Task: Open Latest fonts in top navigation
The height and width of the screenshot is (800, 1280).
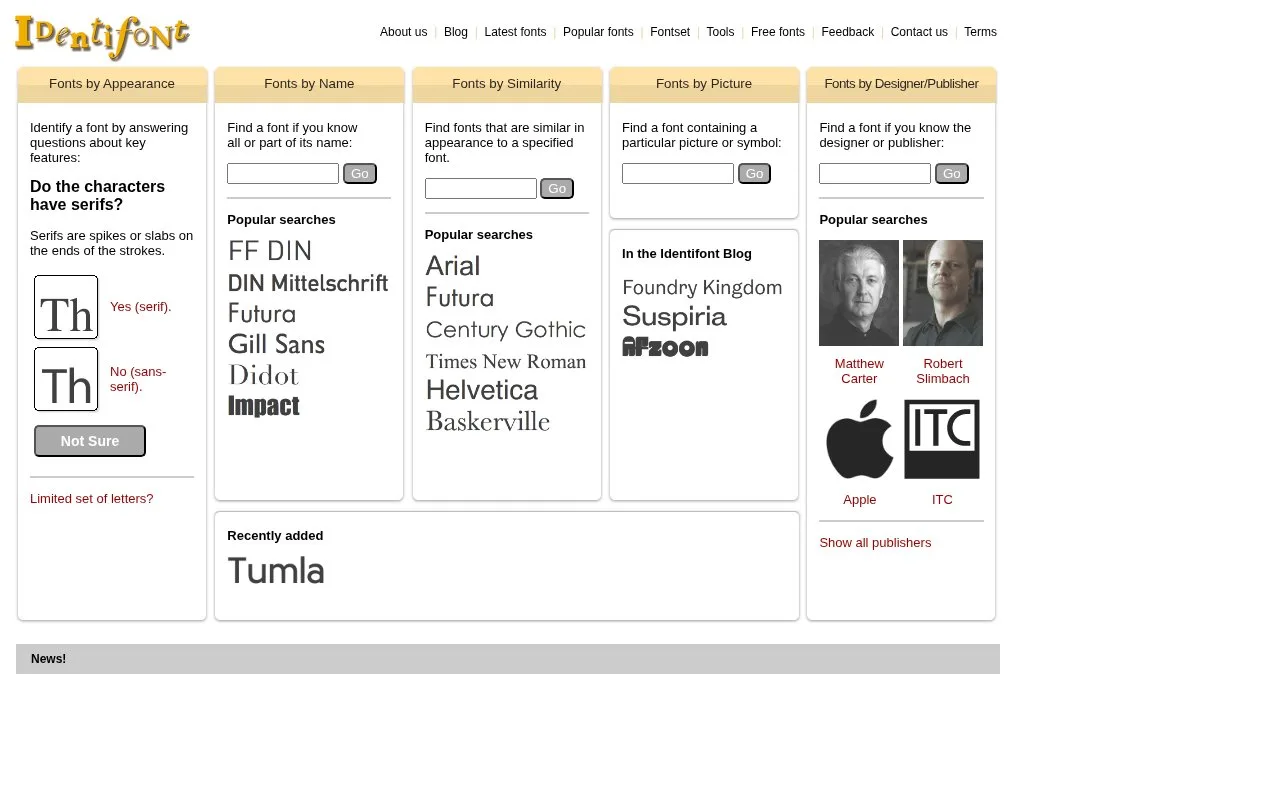Action: (x=515, y=32)
